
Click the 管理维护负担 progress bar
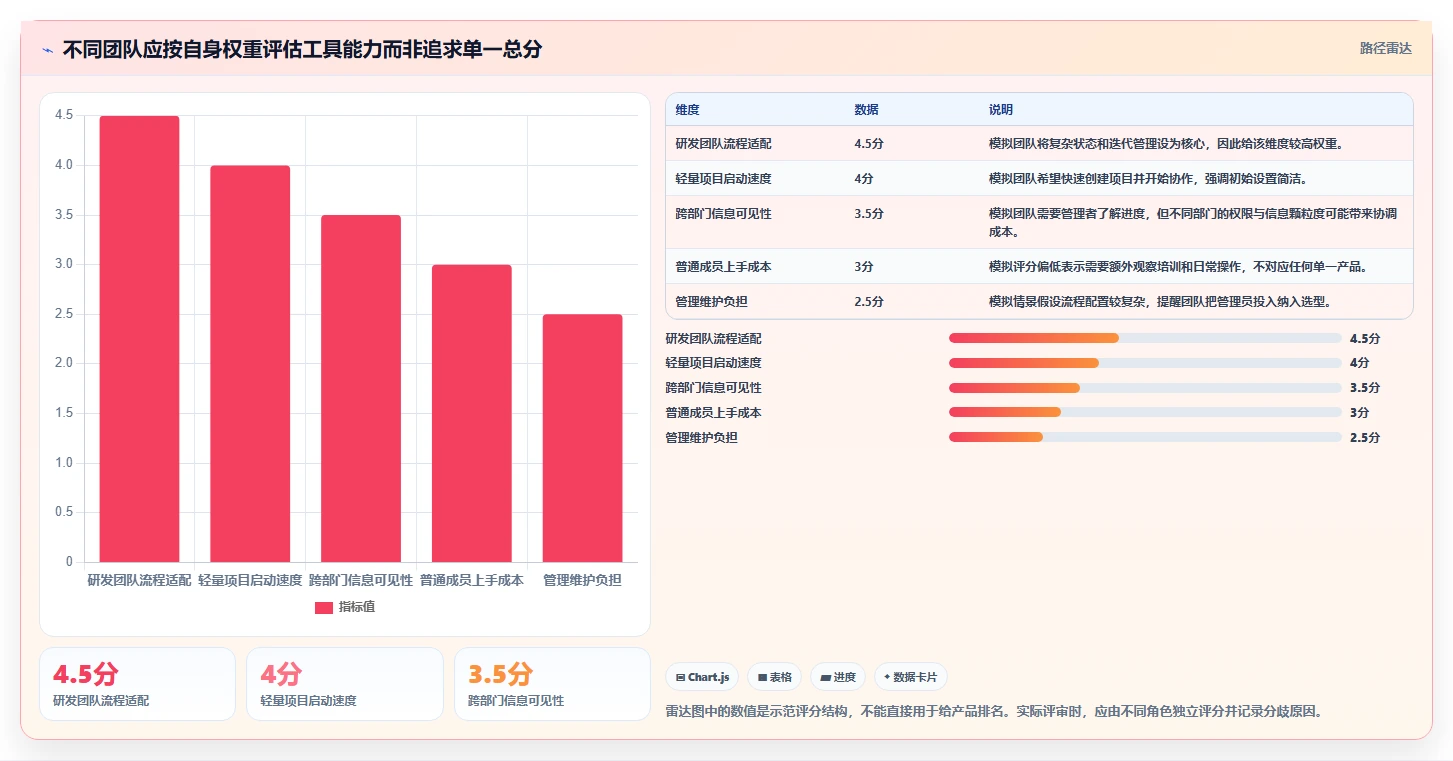(x=1145, y=437)
